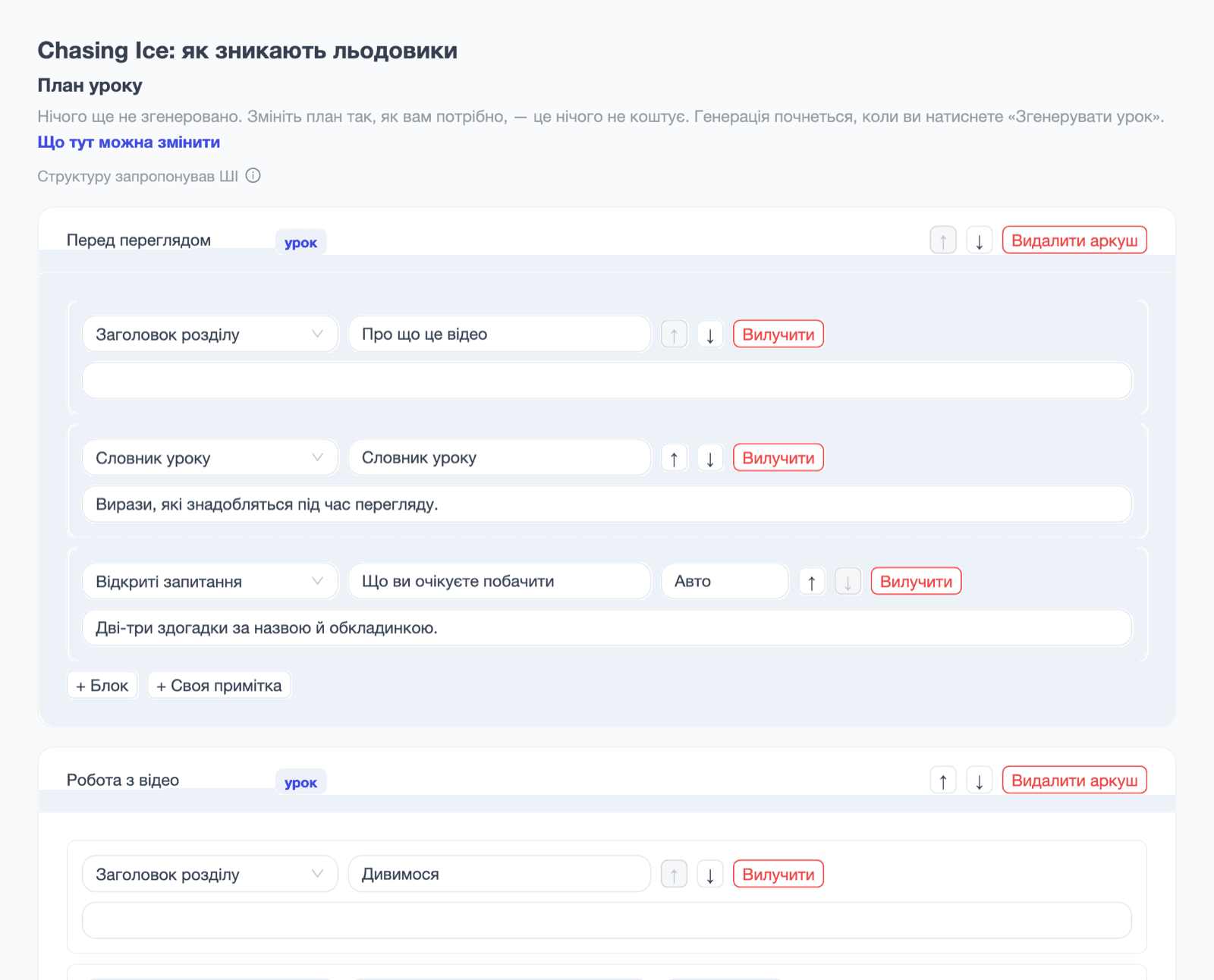1214x980 pixels.
Task: Click label 'Структуру запропонував ШІ'
Action: [x=137, y=177]
